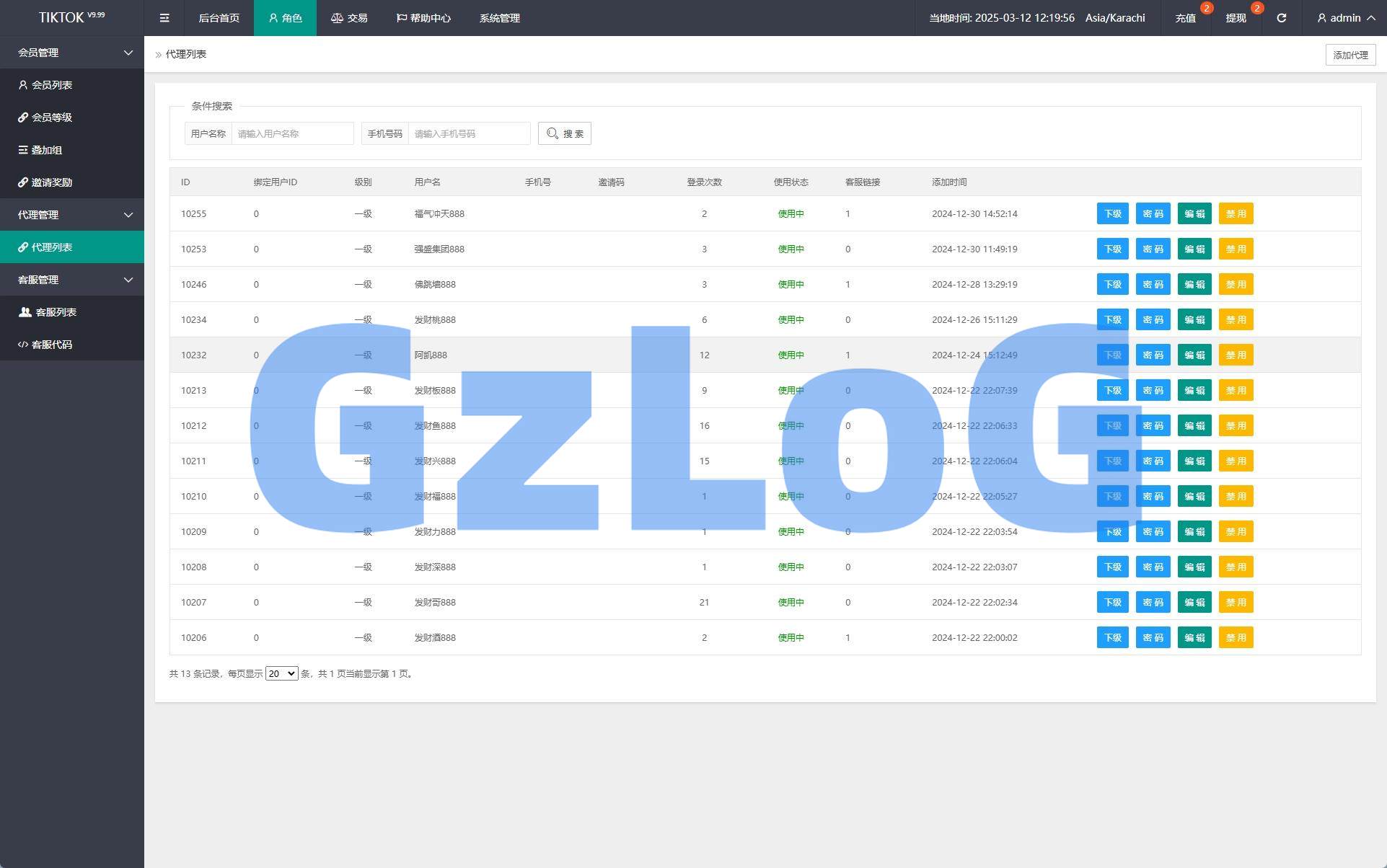Viewport: 1387px width, 868px height.
Task: Switch to the 交易 top menu
Action: pyautogui.click(x=349, y=18)
